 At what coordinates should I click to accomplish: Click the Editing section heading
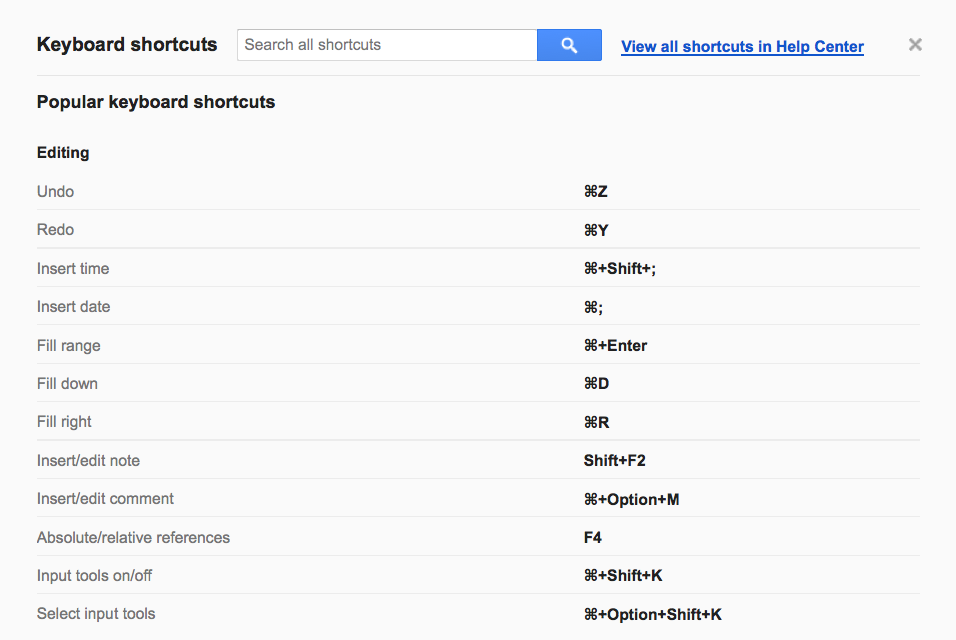click(x=63, y=153)
